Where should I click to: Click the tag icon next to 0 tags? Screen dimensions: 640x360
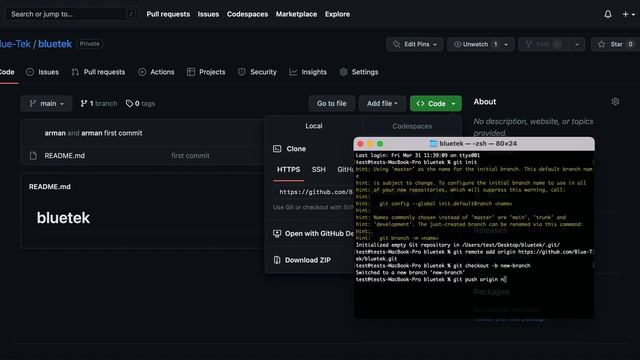[129, 104]
